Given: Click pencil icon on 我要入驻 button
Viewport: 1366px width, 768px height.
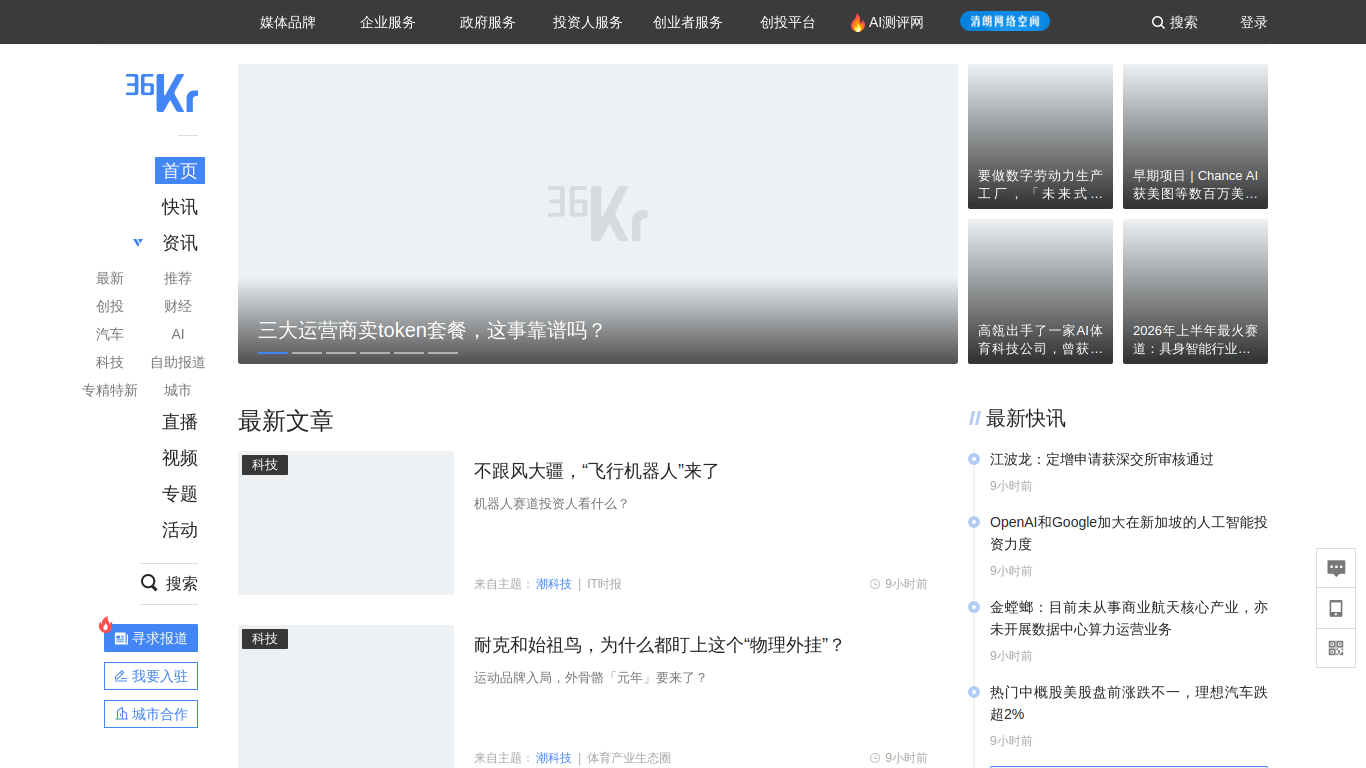Looking at the screenshot, I should pos(121,676).
